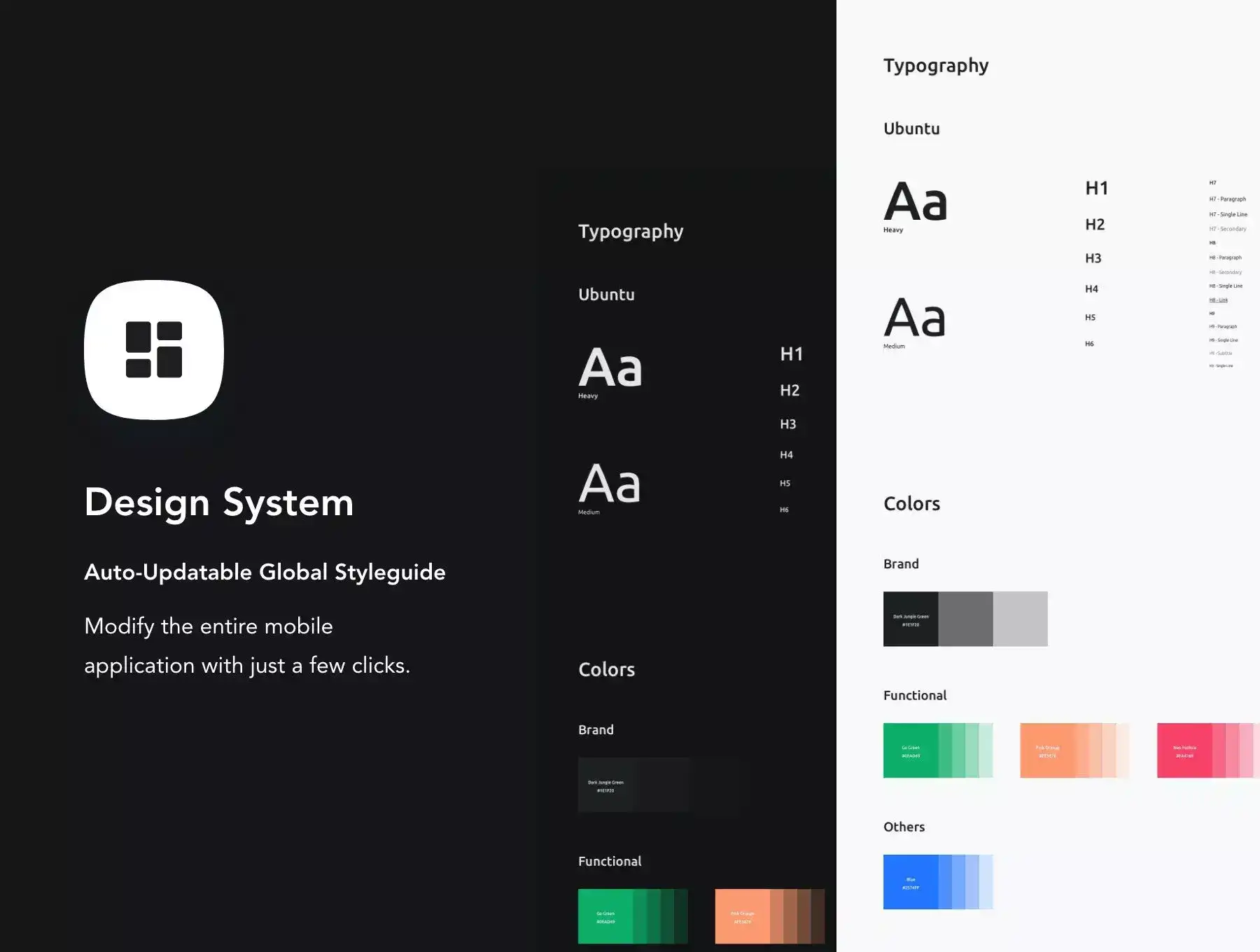The height and width of the screenshot is (952, 1260).
Task: Pick the Neo Fuchsia red swatch
Action: (1184, 750)
